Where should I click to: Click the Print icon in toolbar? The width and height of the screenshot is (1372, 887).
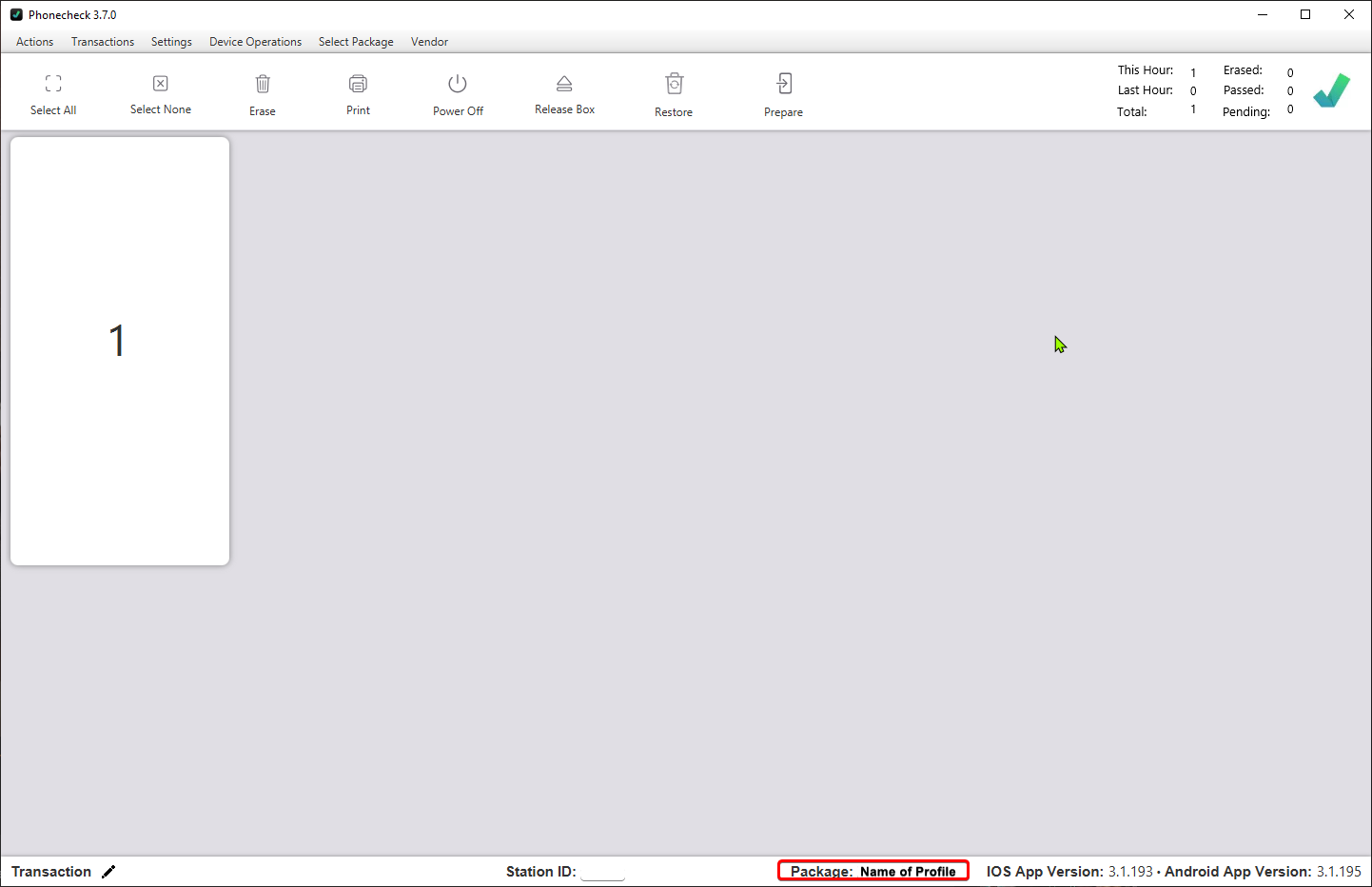[x=358, y=84]
